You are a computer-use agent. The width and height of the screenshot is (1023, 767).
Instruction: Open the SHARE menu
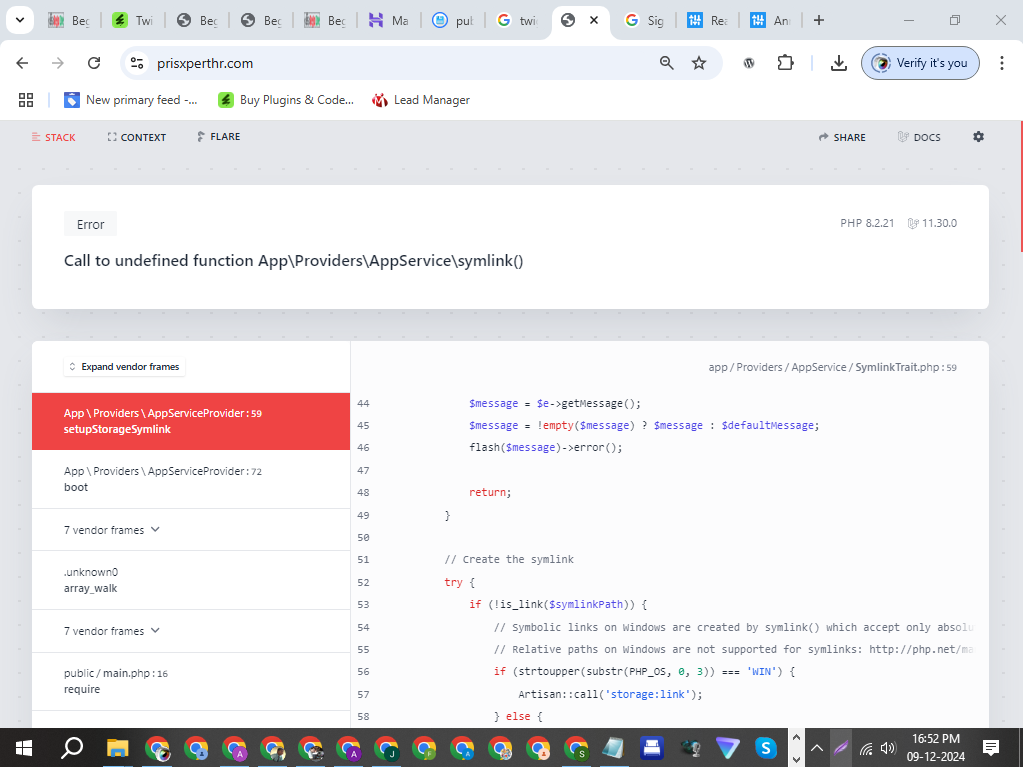(842, 137)
